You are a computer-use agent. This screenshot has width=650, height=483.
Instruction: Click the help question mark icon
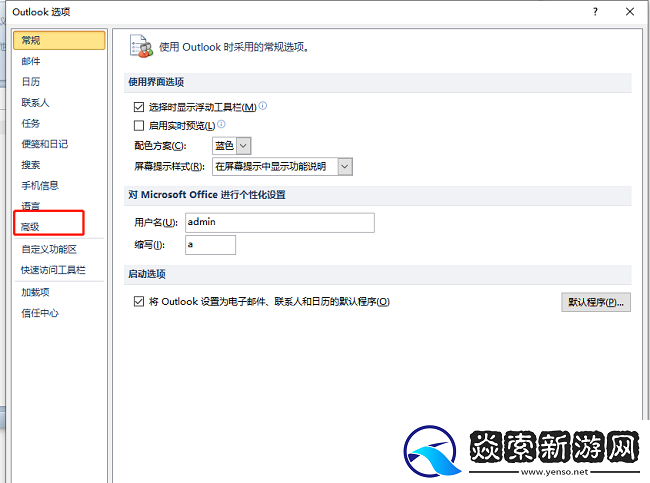[x=595, y=12]
